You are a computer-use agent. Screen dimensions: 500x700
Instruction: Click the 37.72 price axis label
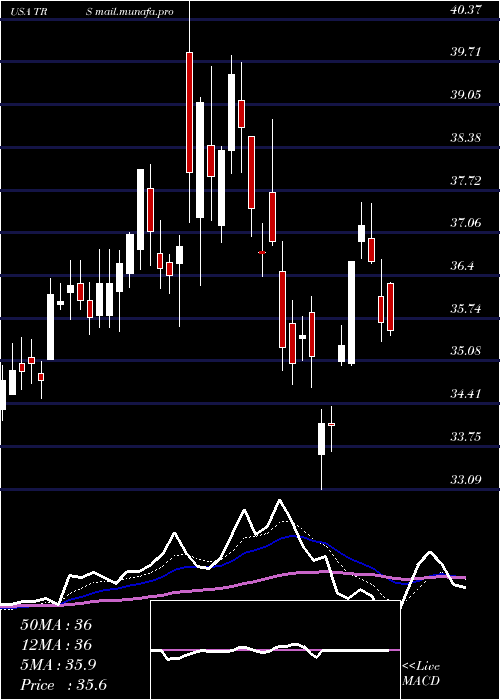[466, 181]
